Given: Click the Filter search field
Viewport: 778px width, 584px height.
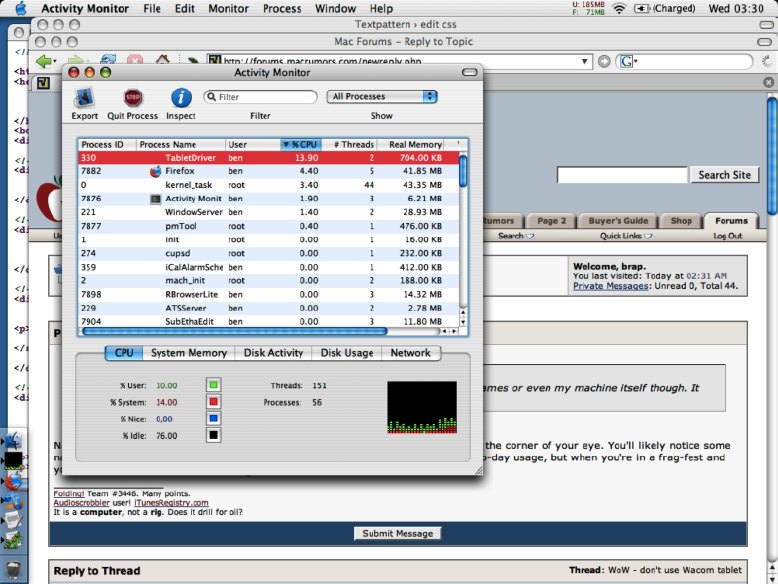Looking at the screenshot, I should tap(260, 97).
